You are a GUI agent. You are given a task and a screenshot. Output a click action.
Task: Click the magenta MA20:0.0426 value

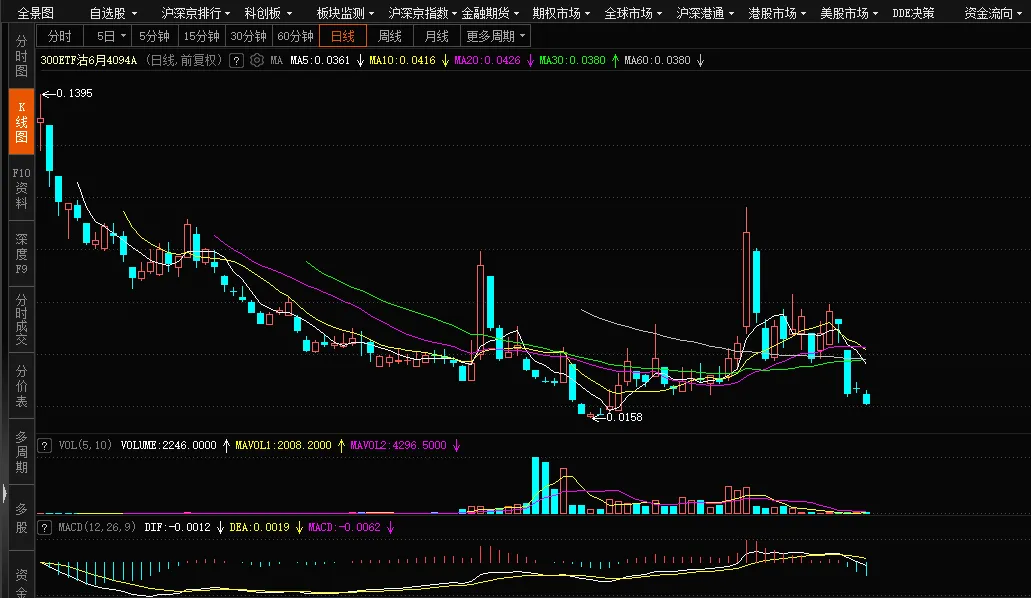[x=487, y=61]
